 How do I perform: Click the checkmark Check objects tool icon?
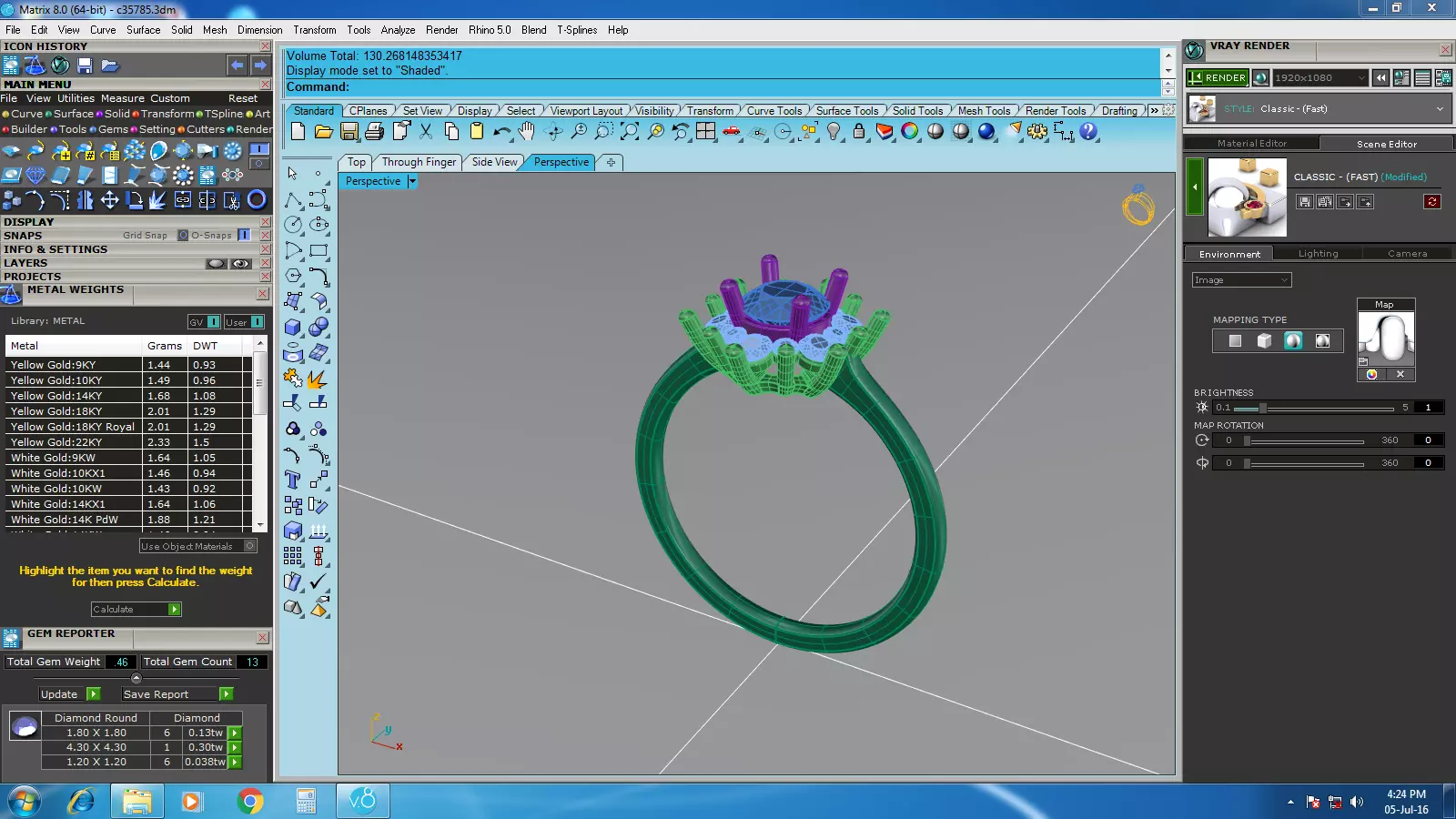click(318, 581)
